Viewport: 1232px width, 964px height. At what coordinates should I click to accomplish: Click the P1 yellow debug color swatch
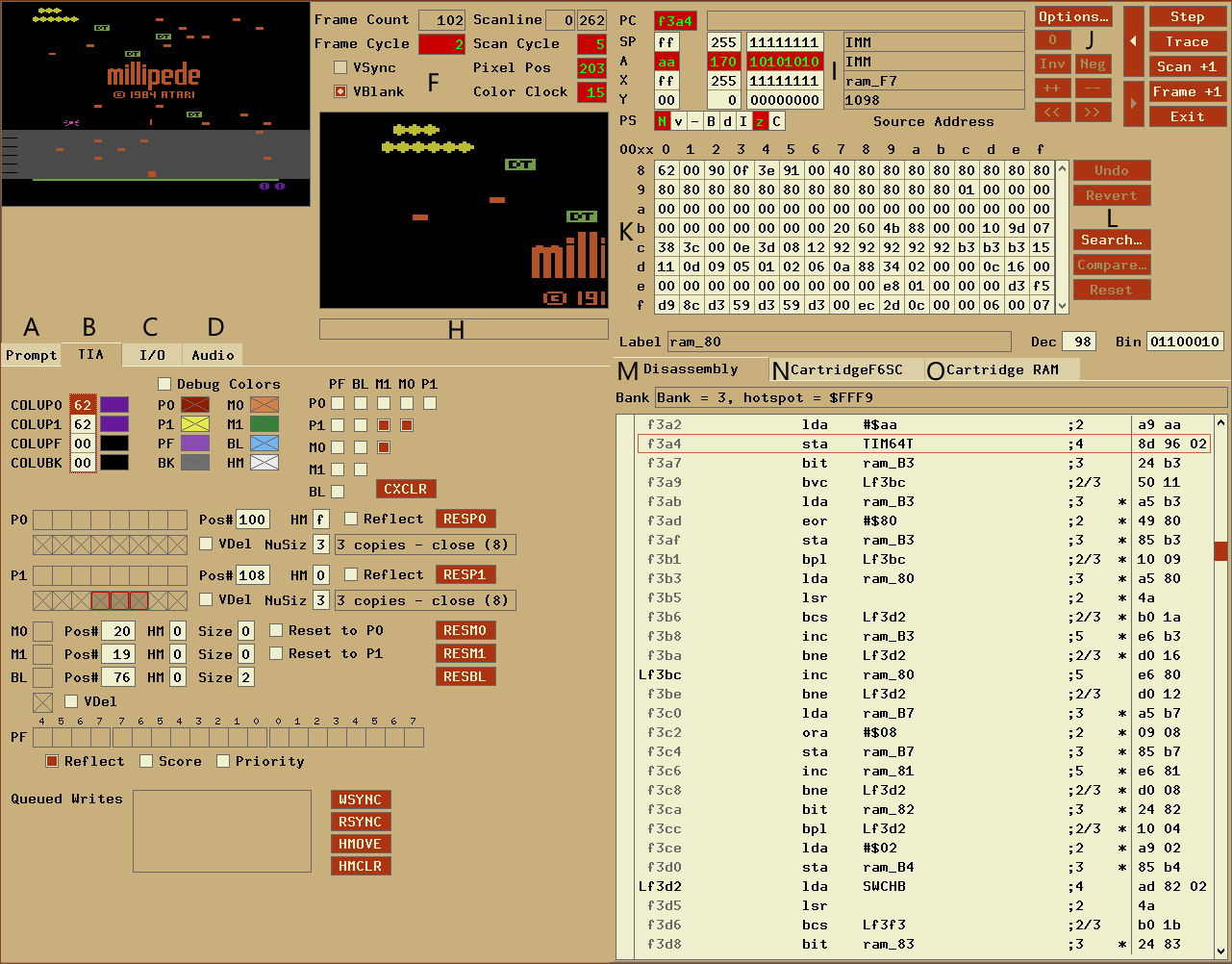tap(195, 424)
